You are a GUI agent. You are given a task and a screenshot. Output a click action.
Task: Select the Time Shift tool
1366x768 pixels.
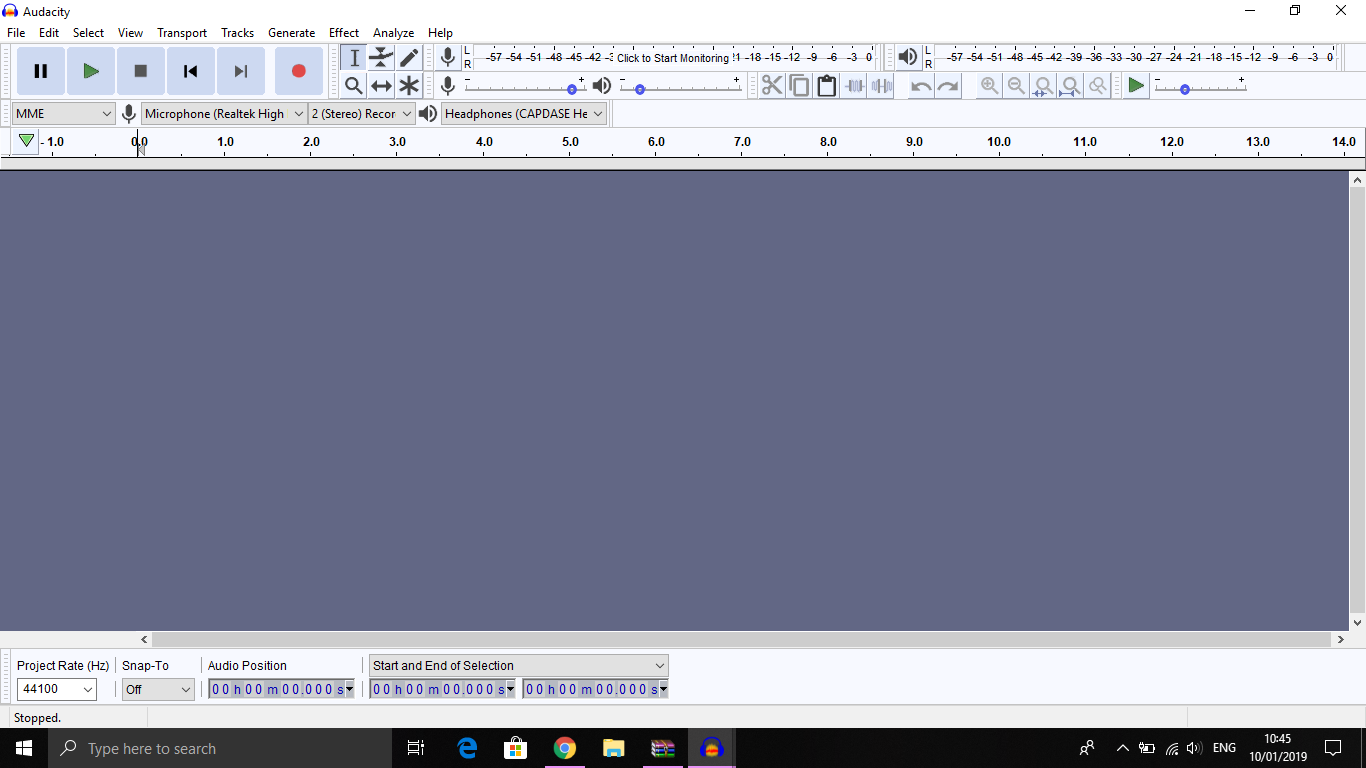381,86
